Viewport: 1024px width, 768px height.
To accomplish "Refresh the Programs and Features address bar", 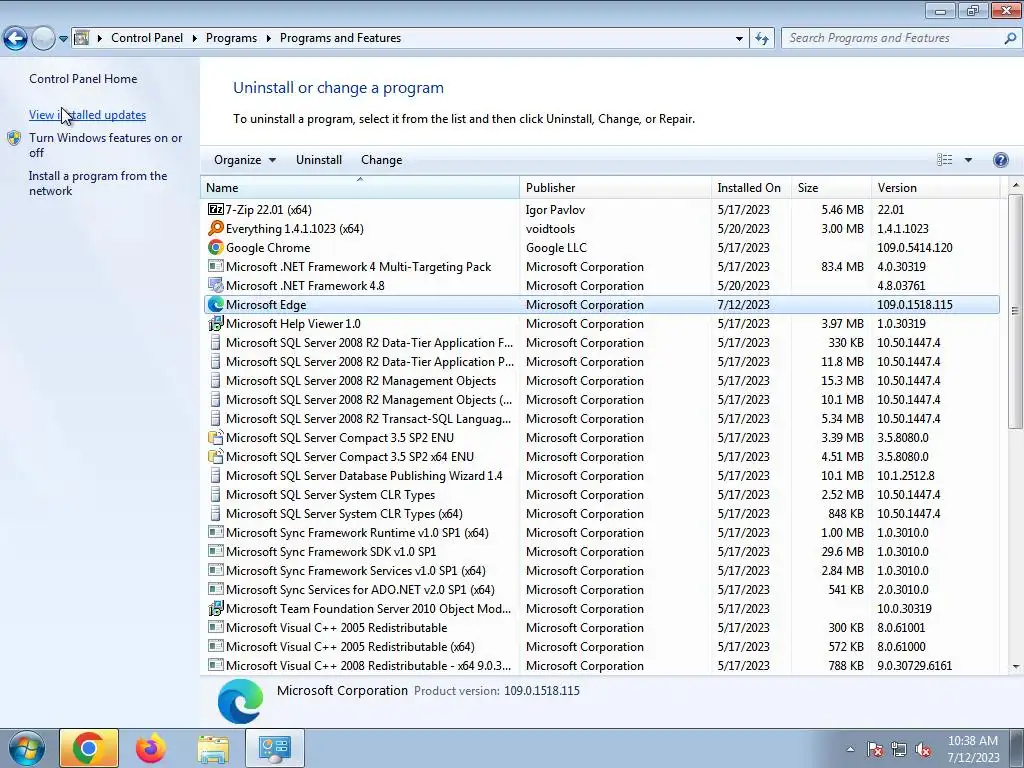I will (761, 38).
